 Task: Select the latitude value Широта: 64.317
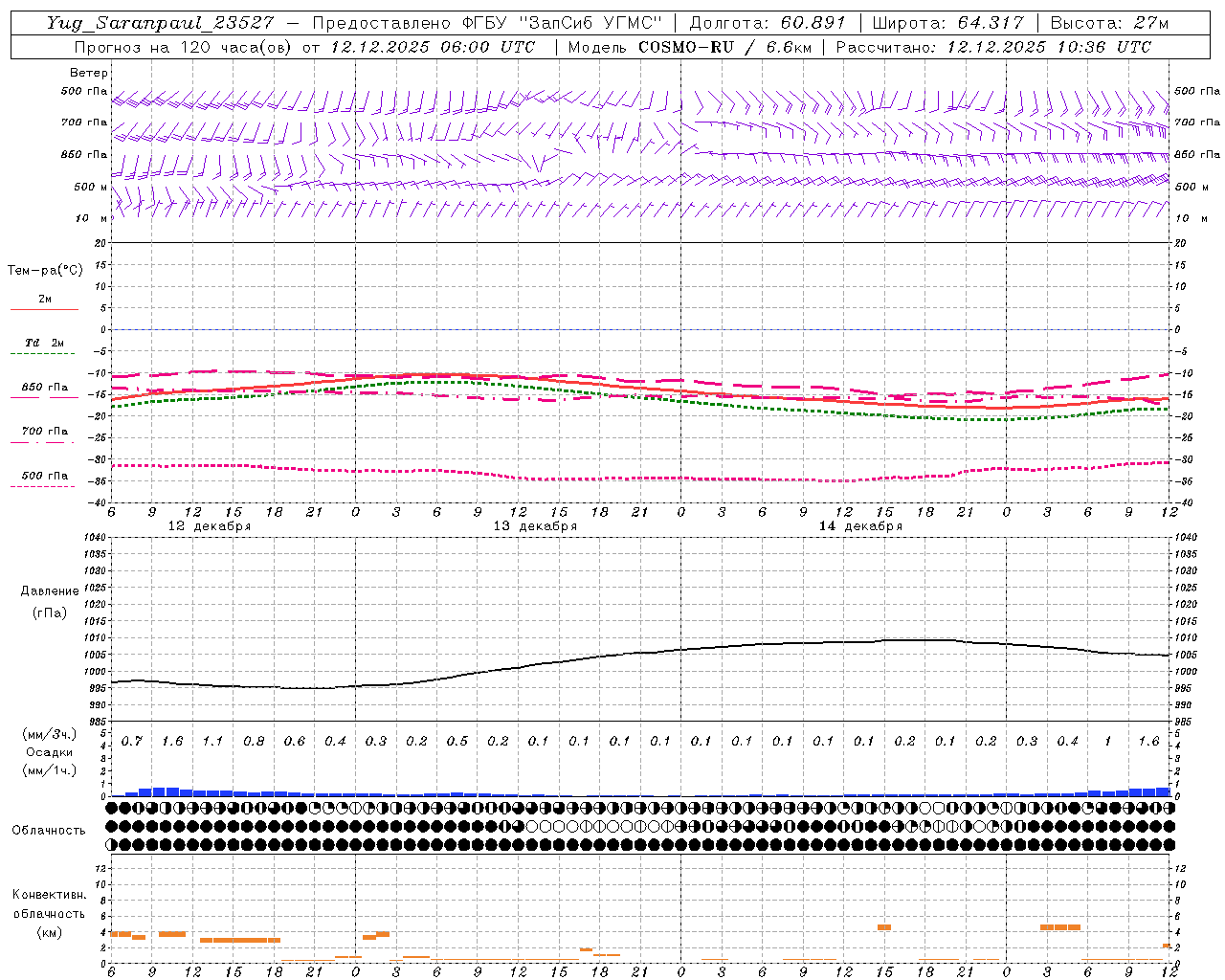947,23
